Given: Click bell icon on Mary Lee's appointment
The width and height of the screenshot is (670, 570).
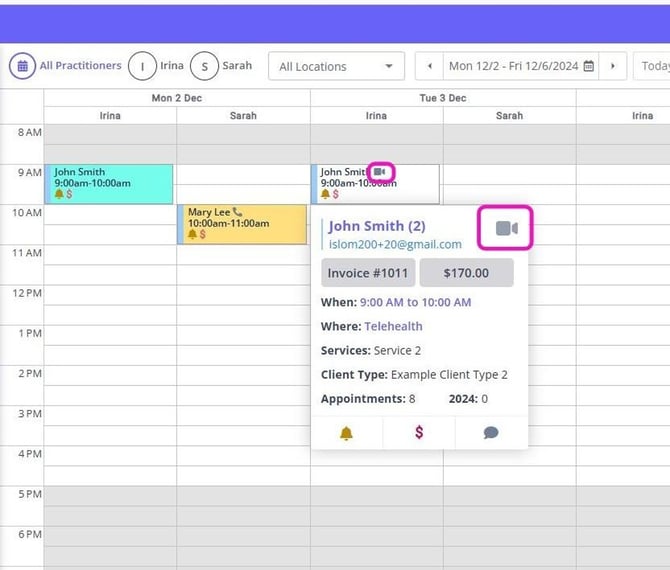Looking at the screenshot, I should (x=192, y=234).
